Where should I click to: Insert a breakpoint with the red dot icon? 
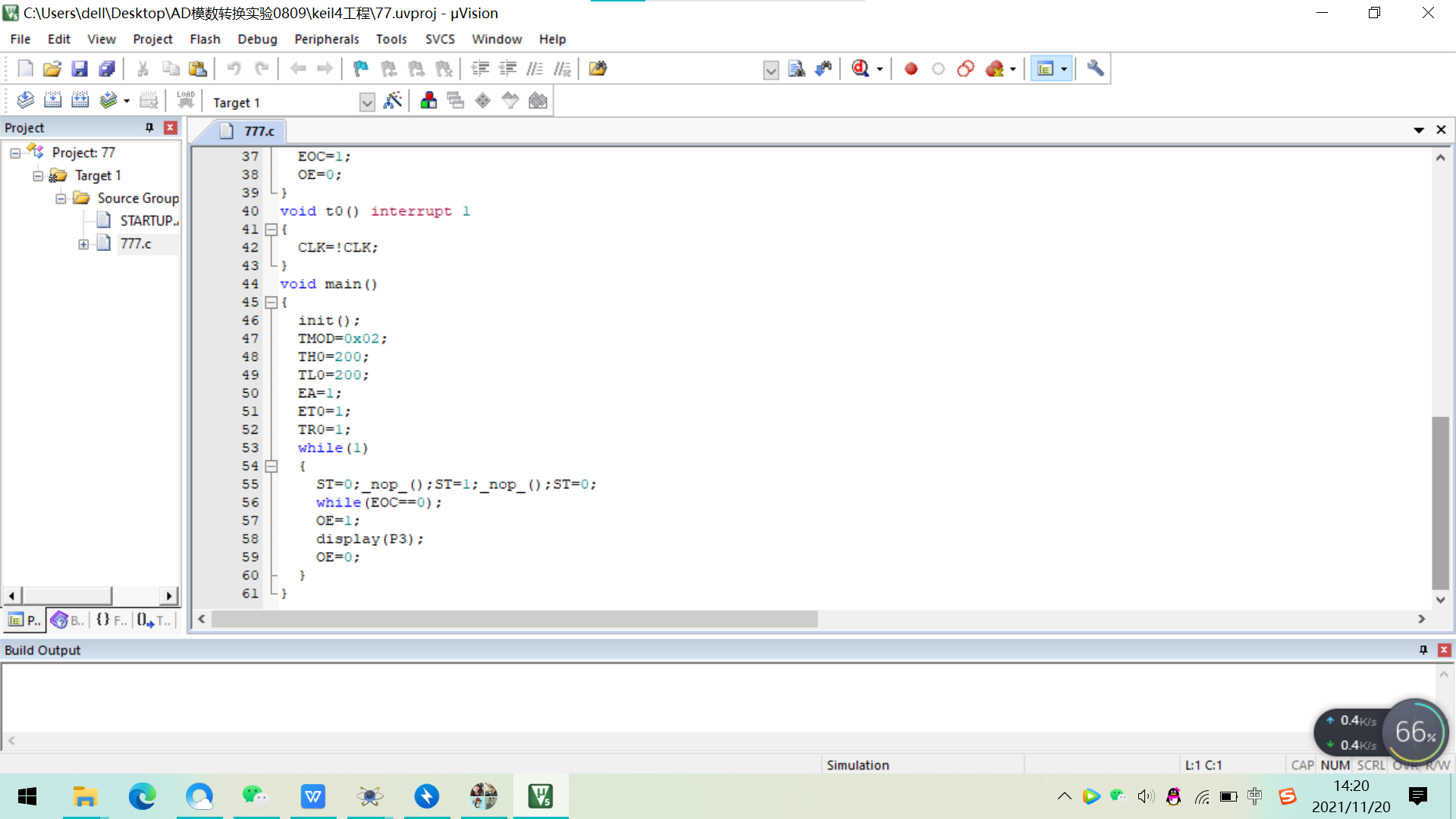(x=911, y=69)
